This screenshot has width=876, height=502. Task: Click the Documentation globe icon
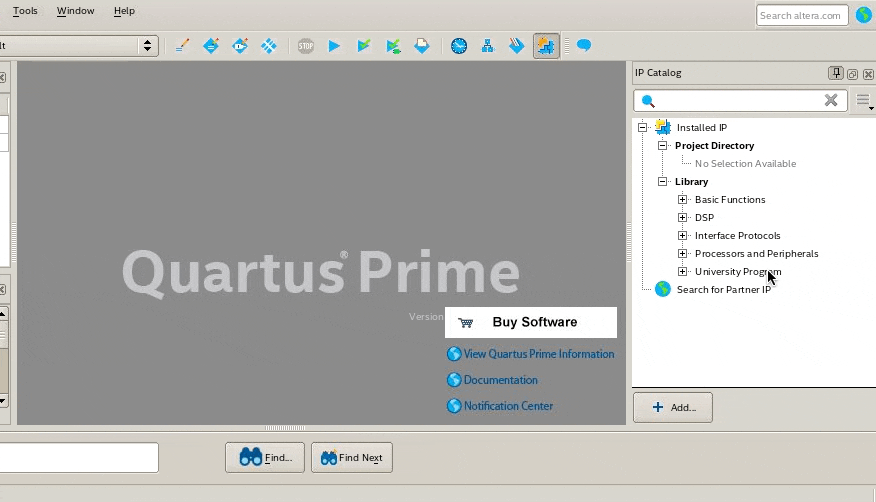click(454, 380)
